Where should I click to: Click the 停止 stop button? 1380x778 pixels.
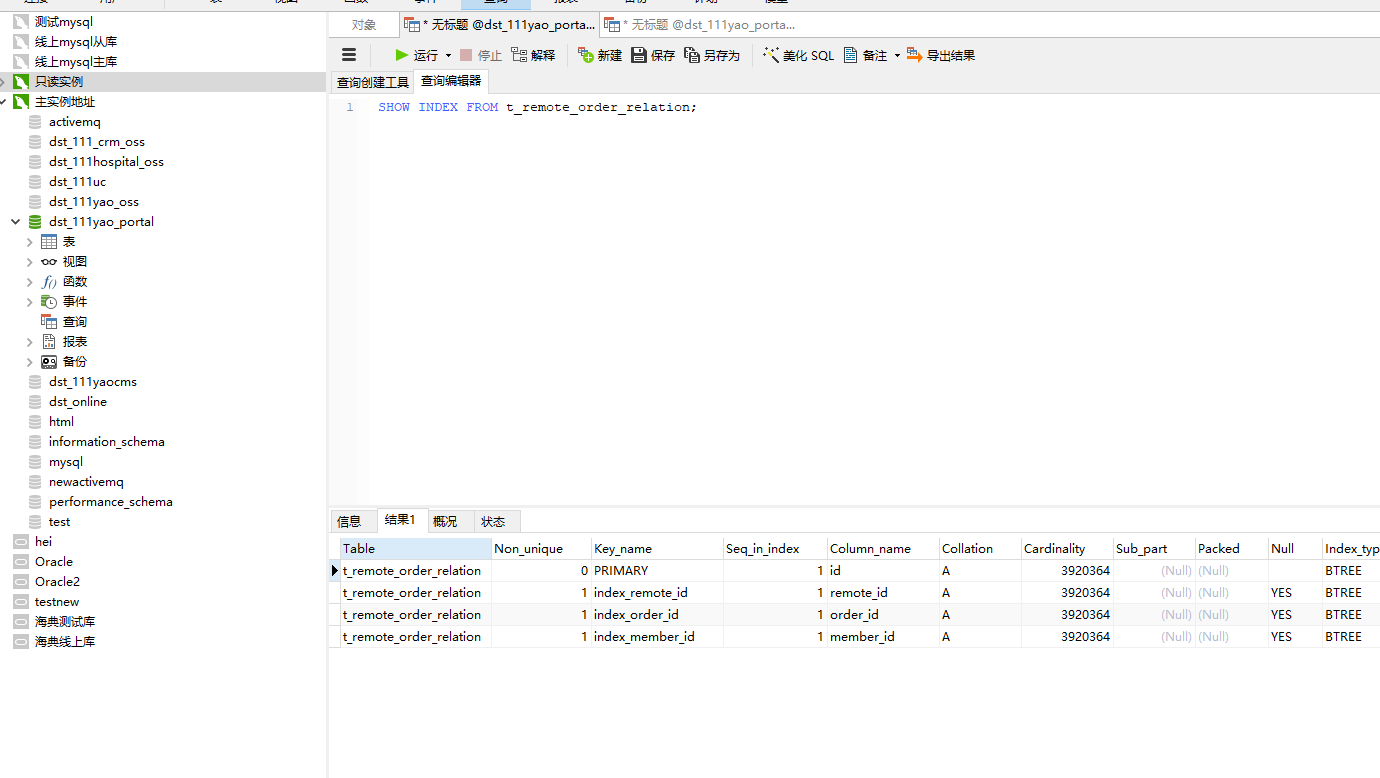pos(481,55)
